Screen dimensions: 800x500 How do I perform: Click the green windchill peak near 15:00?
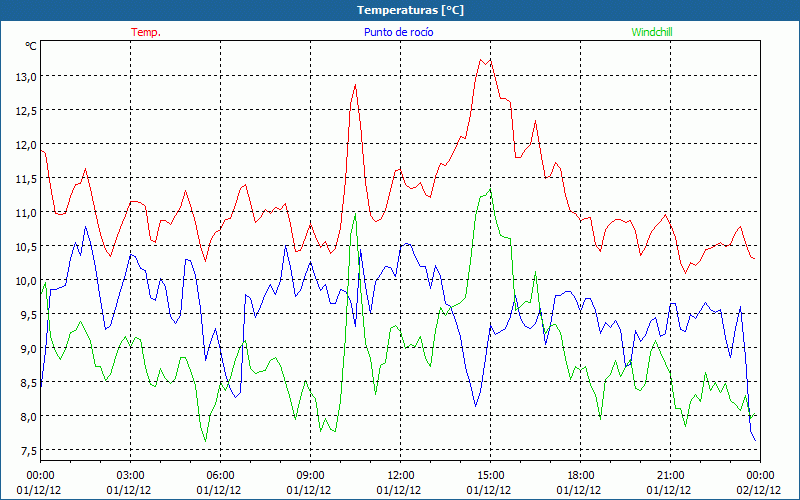pyautogui.click(x=490, y=189)
